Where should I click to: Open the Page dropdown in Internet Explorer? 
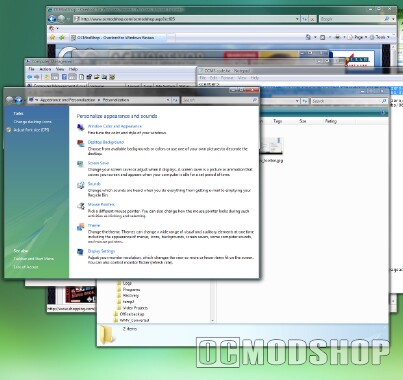point(357,37)
